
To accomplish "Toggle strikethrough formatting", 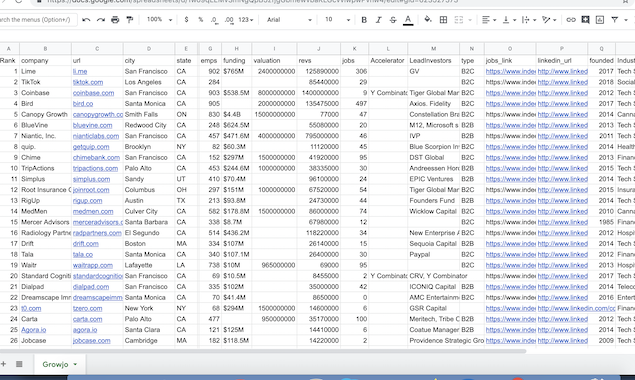I will pos(393,19).
